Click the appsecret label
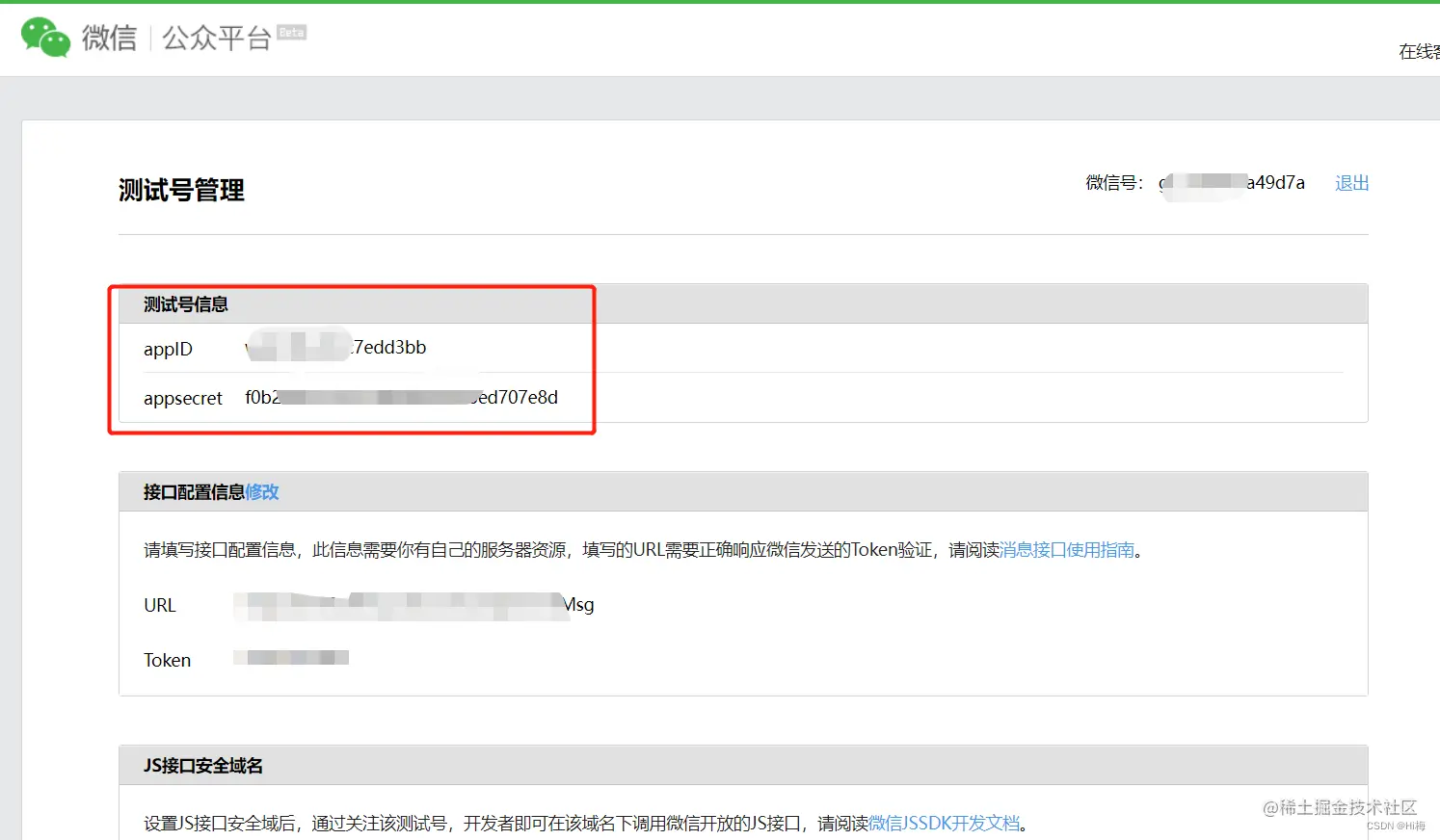Viewport: 1440px width, 840px height. tap(183, 398)
